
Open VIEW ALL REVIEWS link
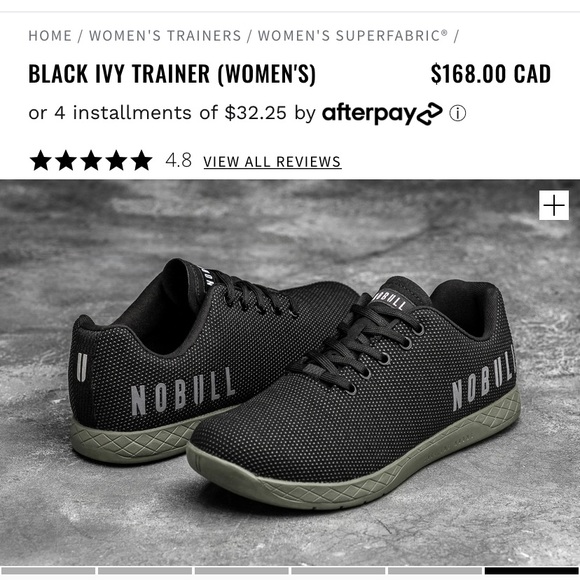coord(272,162)
